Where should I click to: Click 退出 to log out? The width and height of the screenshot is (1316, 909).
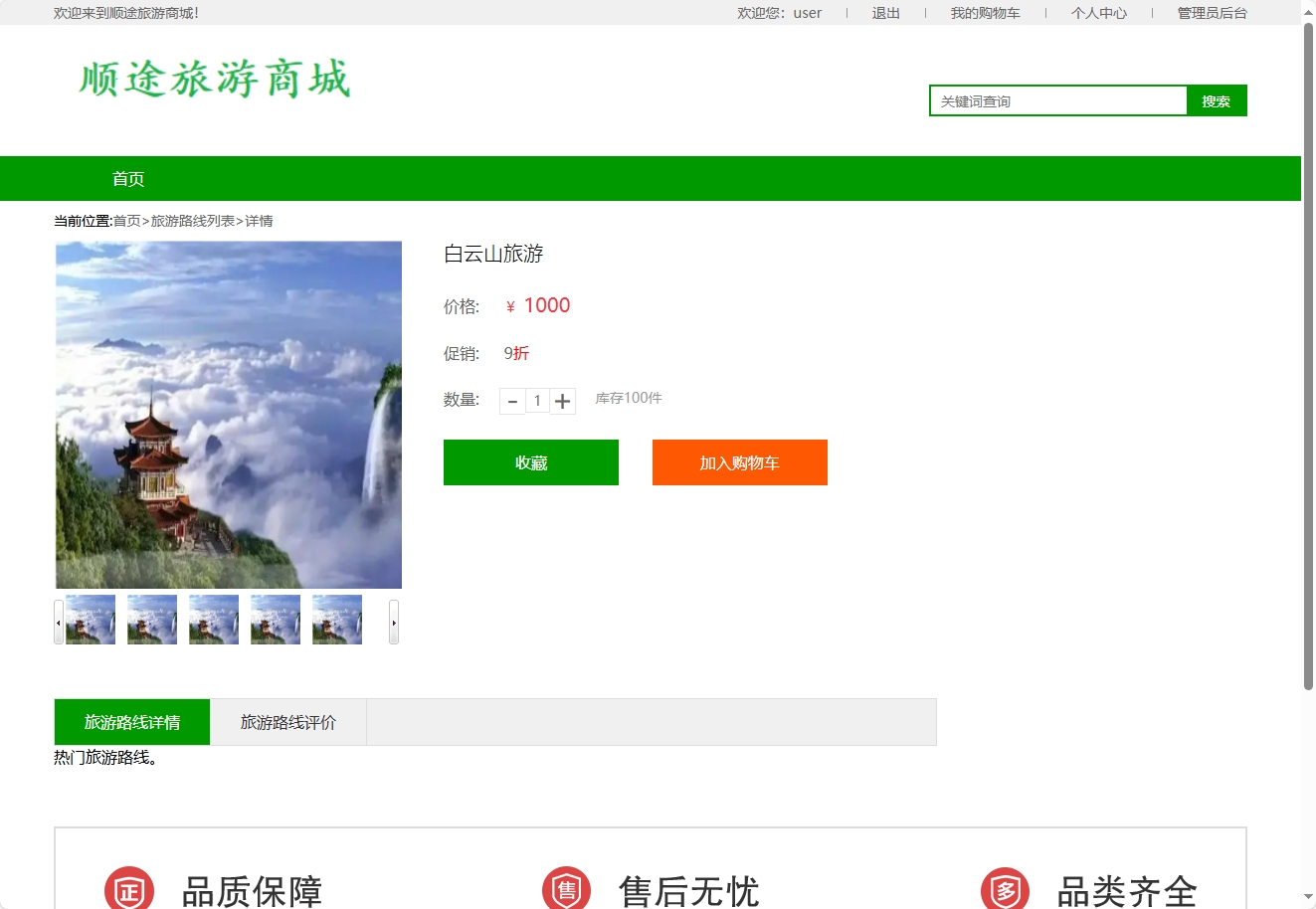pos(884,13)
